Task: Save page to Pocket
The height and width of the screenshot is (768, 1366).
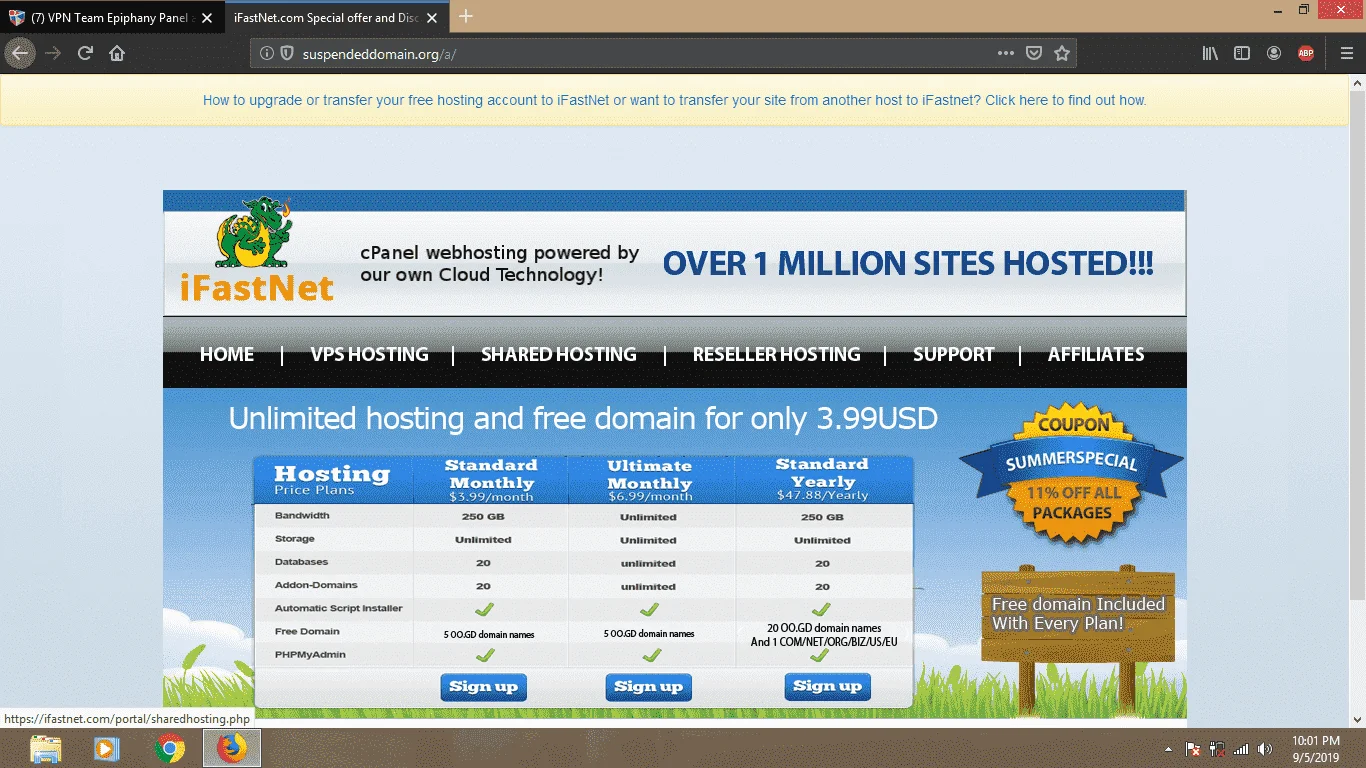Action: tap(1035, 53)
